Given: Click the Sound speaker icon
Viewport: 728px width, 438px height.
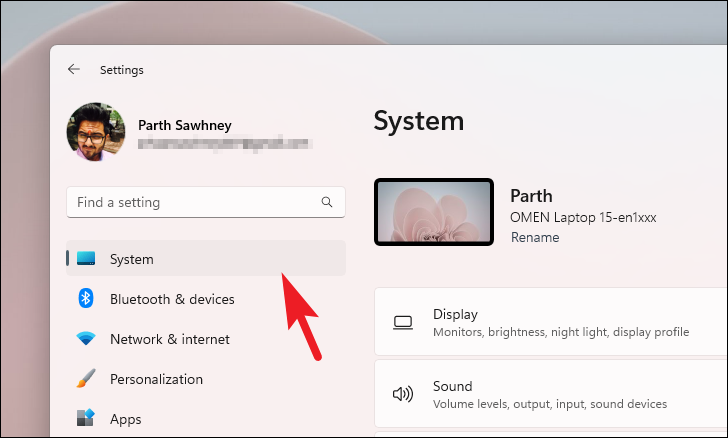Looking at the screenshot, I should pos(403,394).
